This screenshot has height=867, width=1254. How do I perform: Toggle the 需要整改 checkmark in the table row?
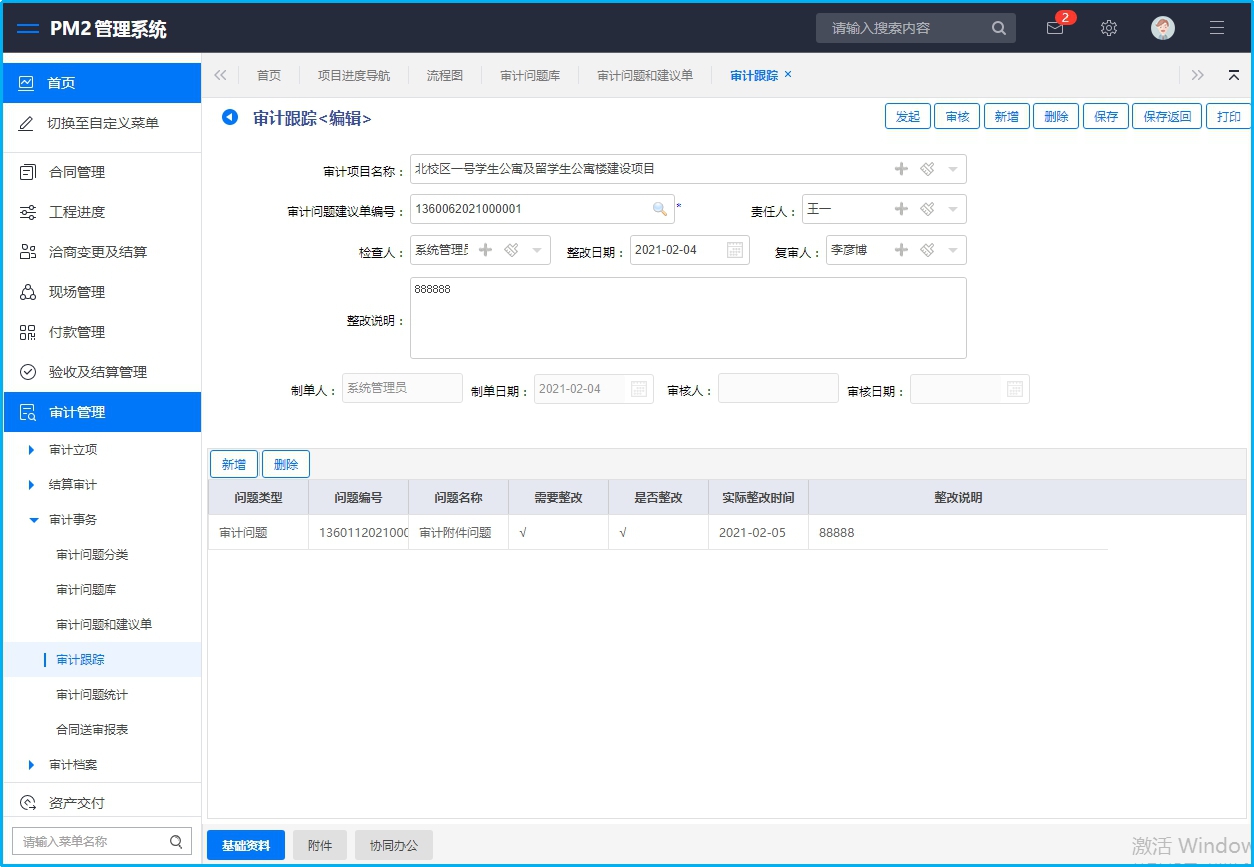tap(523, 533)
